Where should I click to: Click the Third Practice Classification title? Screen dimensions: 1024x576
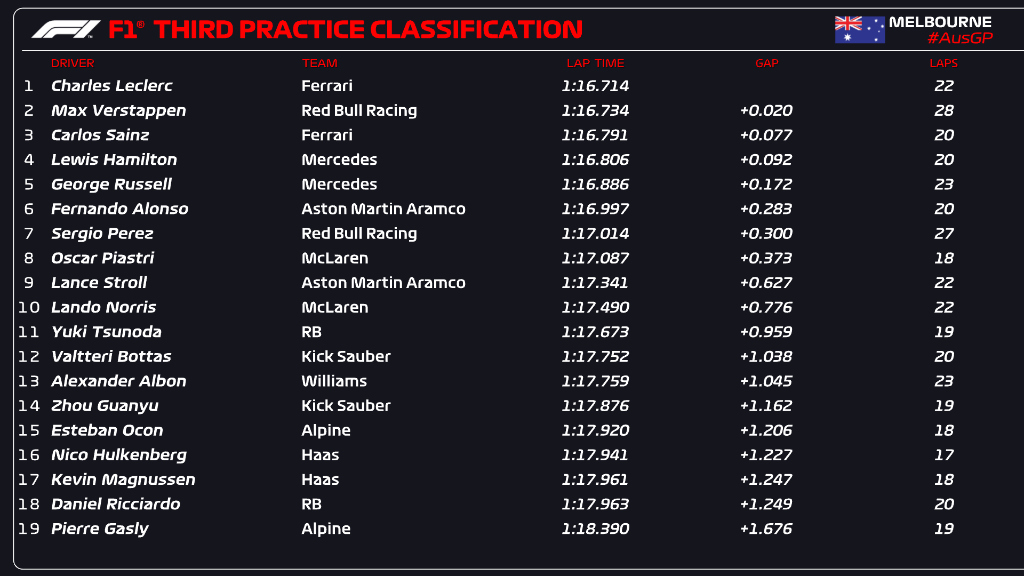[368, 29]
